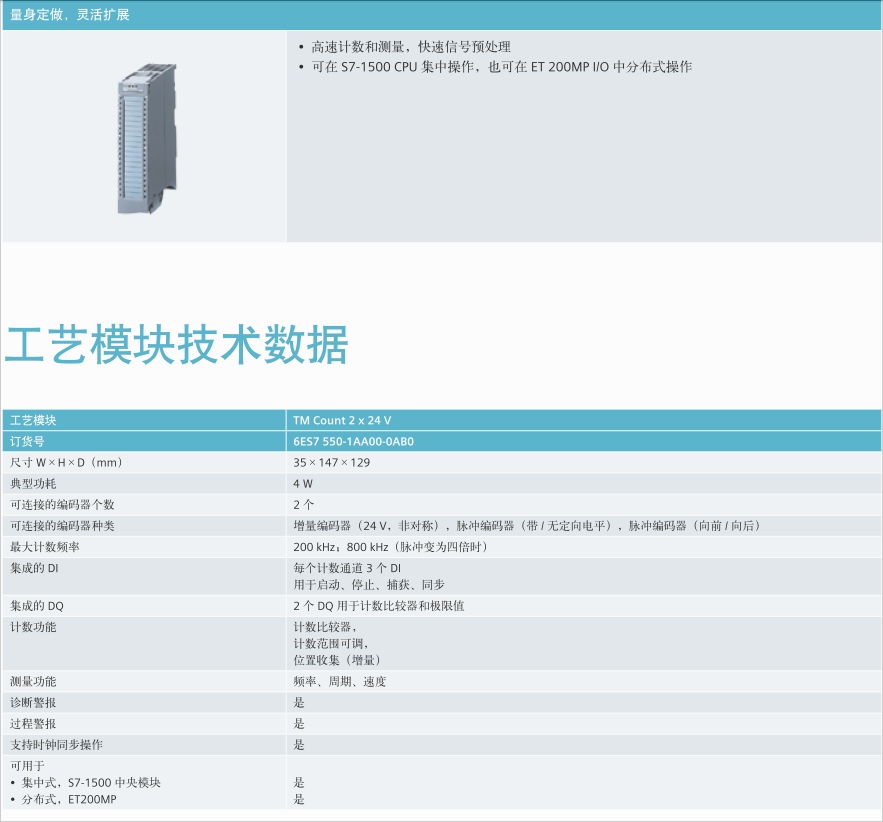The image size is (883, 822).
Task: Click the '尺寸 W×H×D (mm)' label
Action: tap(66, 462)
